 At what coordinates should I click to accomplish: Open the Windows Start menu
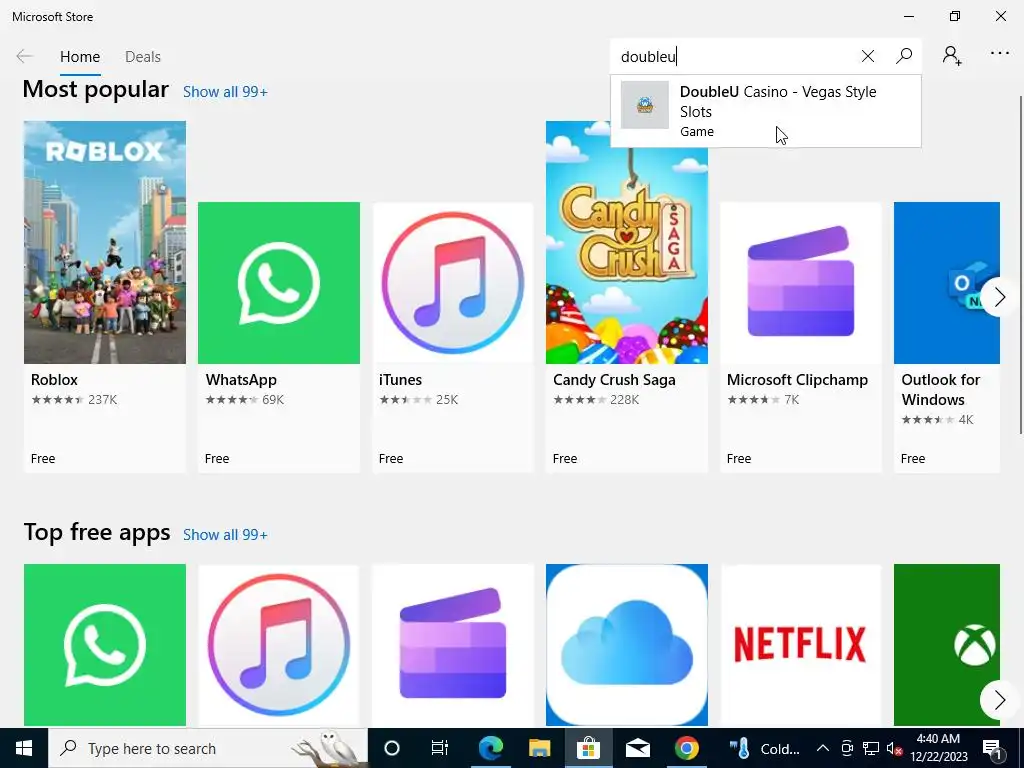[24, 748]
